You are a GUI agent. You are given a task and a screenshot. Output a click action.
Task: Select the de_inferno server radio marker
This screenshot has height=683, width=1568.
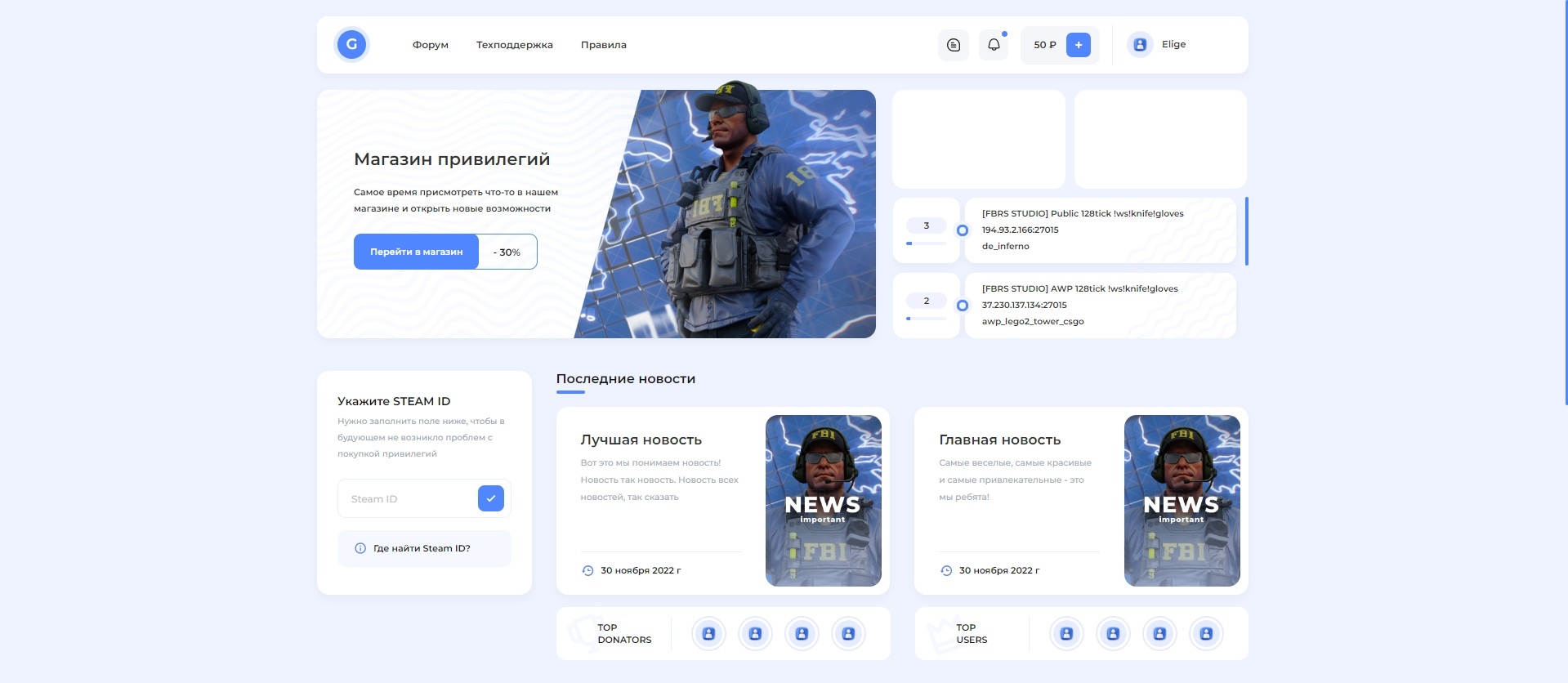pos(963,230)
